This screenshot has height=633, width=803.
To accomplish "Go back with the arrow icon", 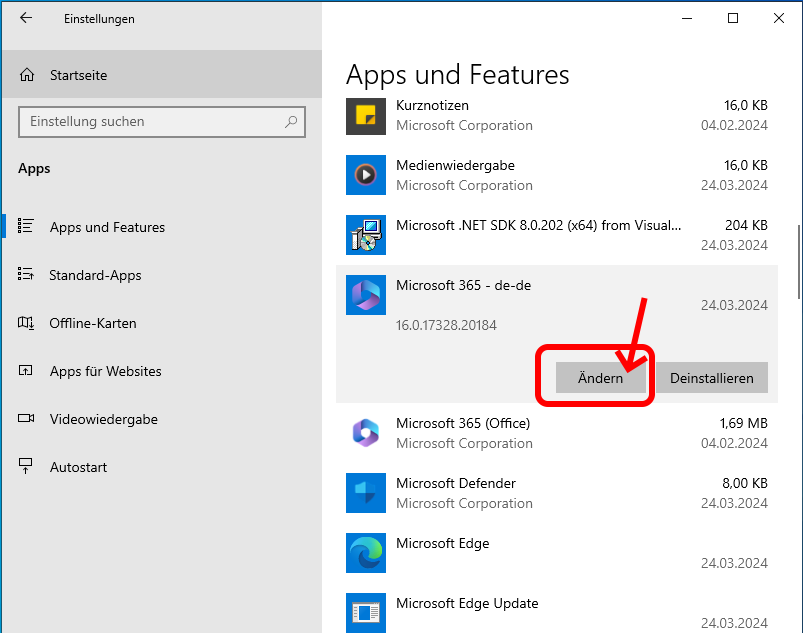I will (x=26, y=18).
